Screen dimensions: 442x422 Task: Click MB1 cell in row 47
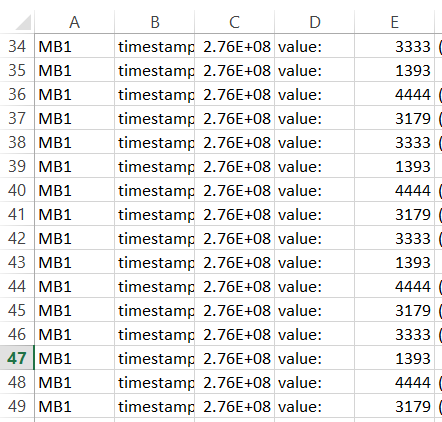click(74, 358)
